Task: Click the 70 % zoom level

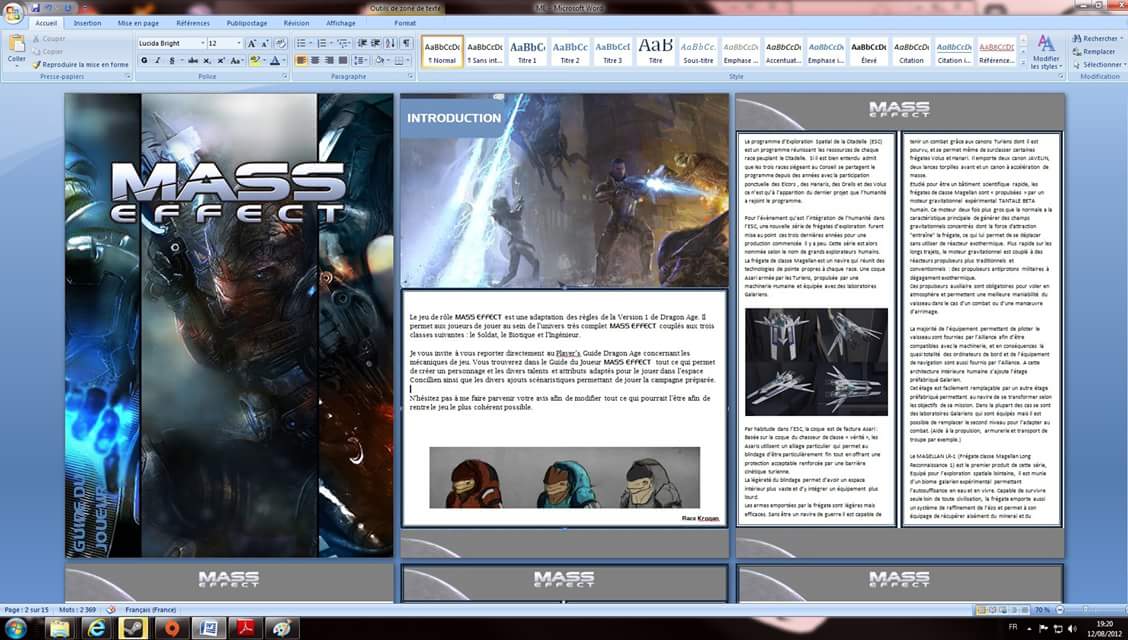Action: tap(1042, 610)
